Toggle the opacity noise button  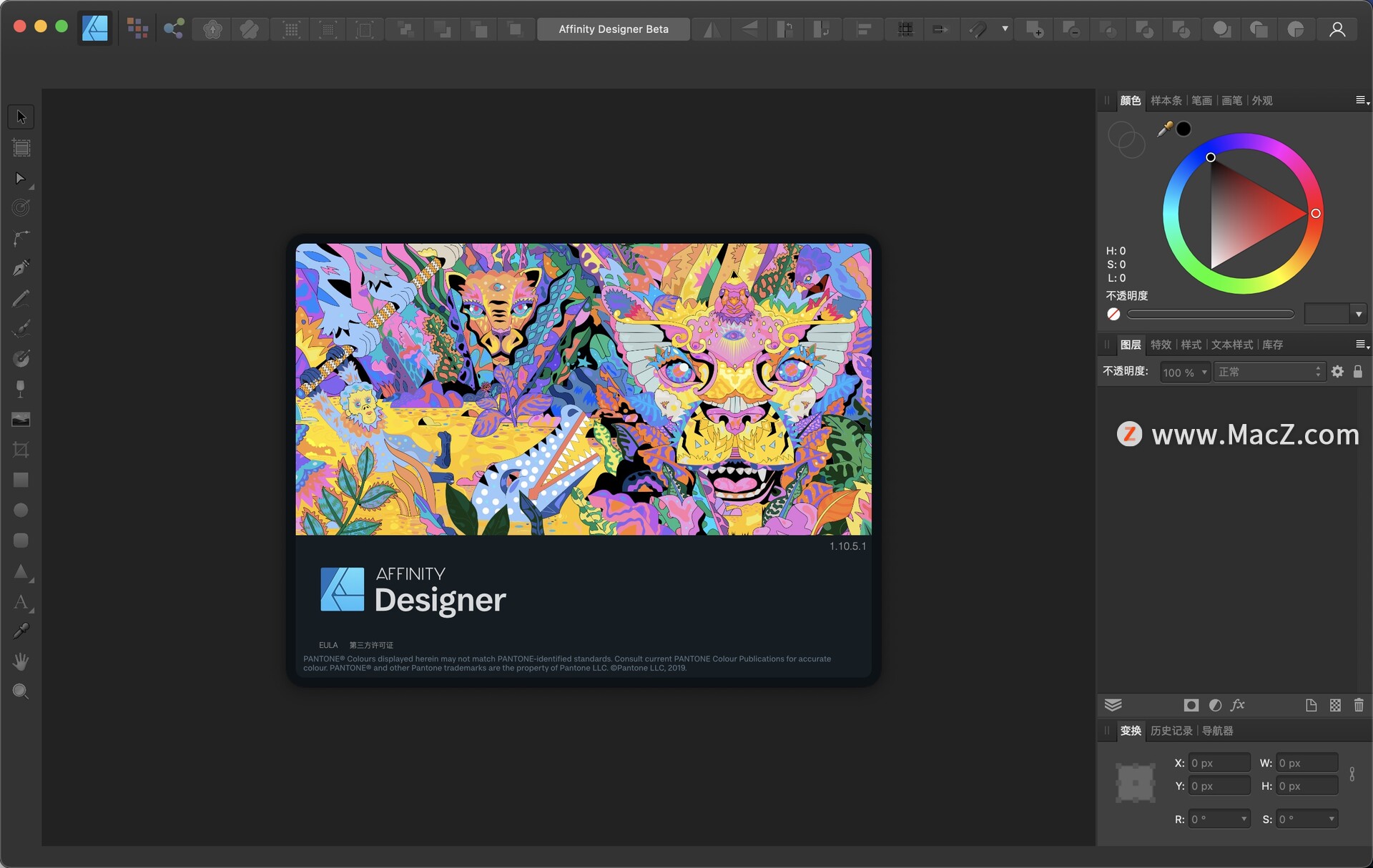(1113, 314)
